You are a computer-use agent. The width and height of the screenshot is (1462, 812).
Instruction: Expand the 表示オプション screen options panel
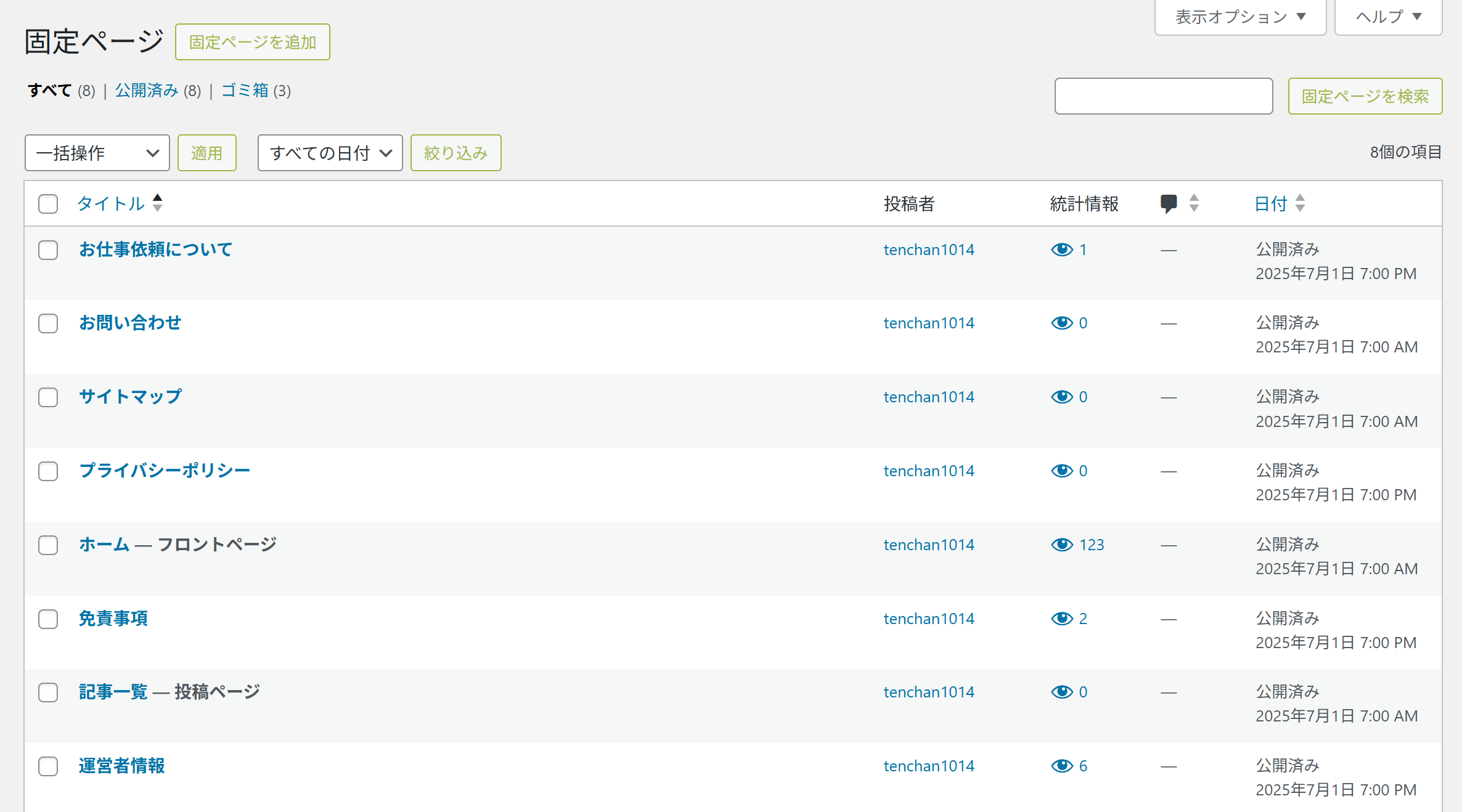pos(1240,17)
